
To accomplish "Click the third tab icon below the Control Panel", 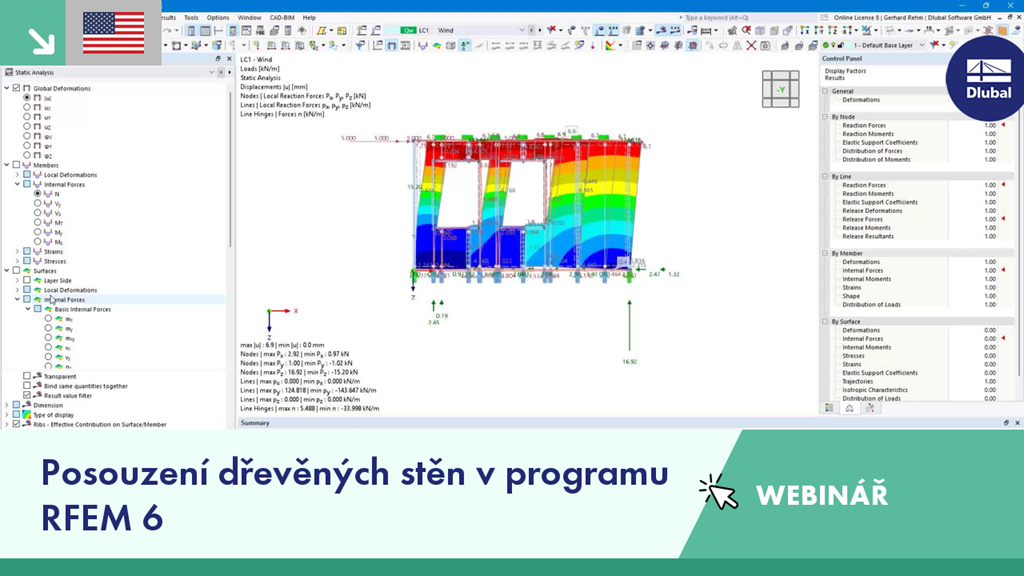I will click(x=870, y=408).
